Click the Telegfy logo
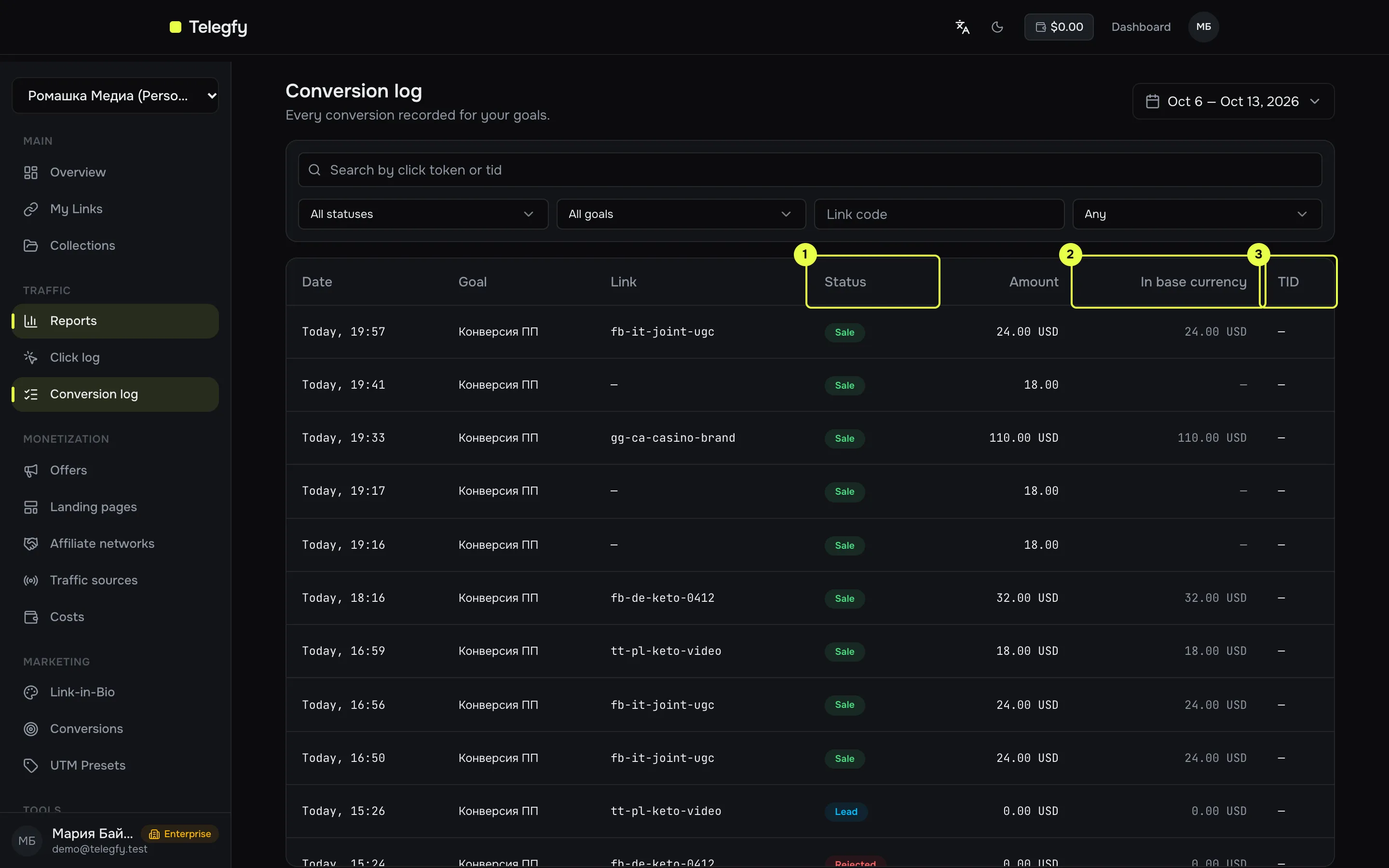 pyautogui.click(x=208, y=27)
